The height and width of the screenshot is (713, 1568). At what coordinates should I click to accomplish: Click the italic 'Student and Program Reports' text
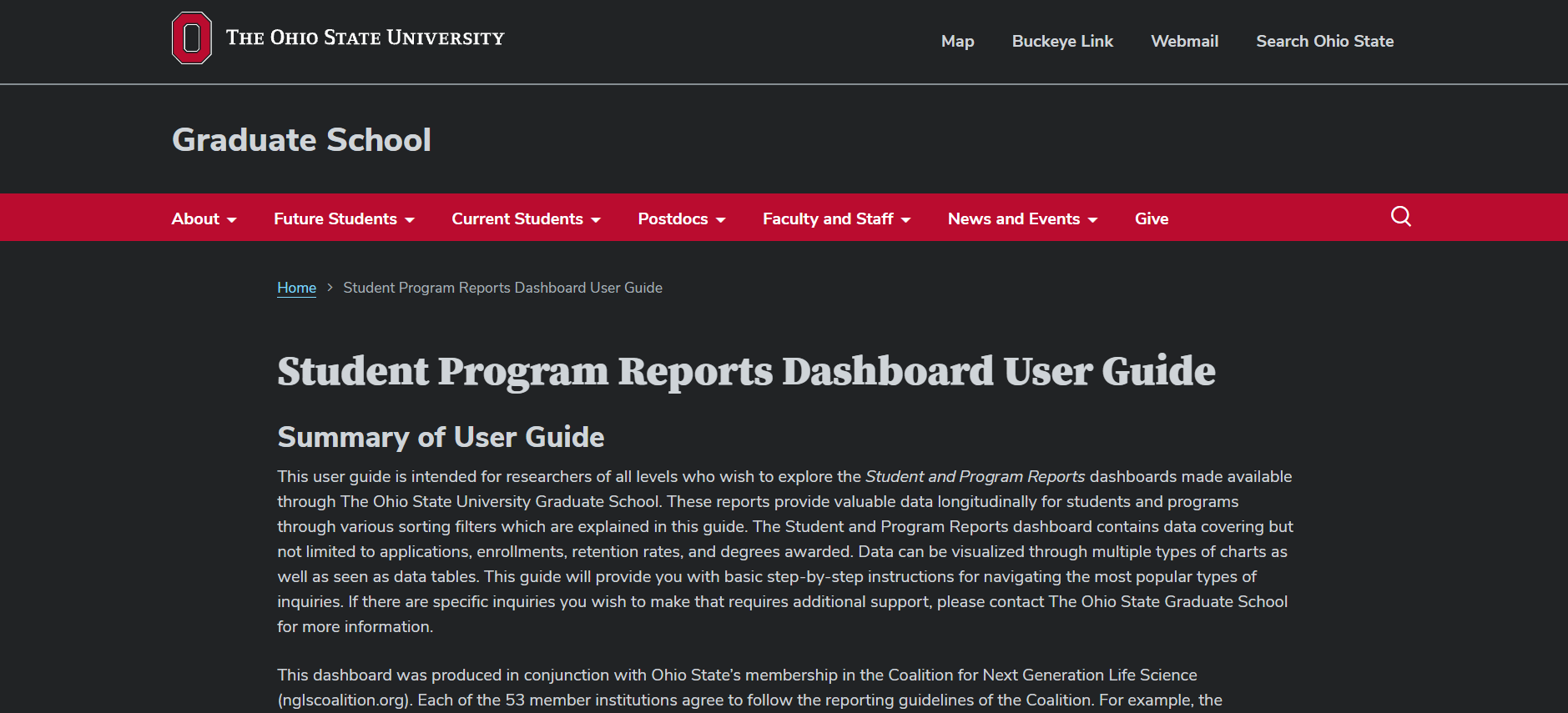(x=975, y=476)
